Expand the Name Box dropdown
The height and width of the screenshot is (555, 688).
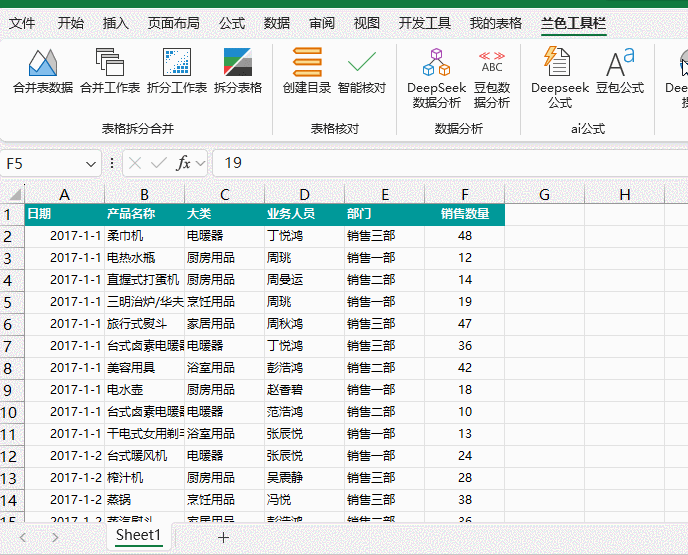[x=91, y=164]
